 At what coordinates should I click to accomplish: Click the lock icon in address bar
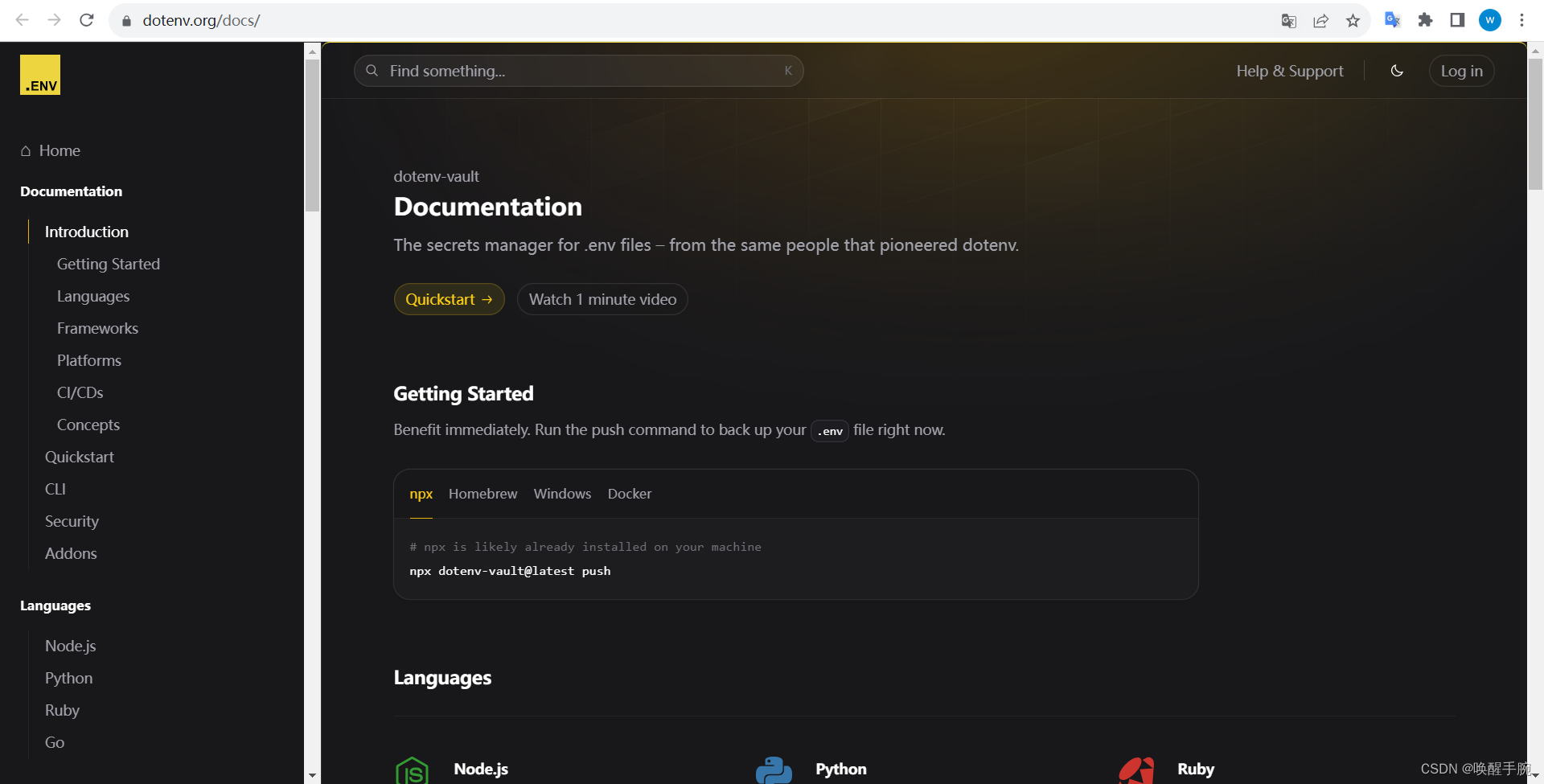(126, 21)
